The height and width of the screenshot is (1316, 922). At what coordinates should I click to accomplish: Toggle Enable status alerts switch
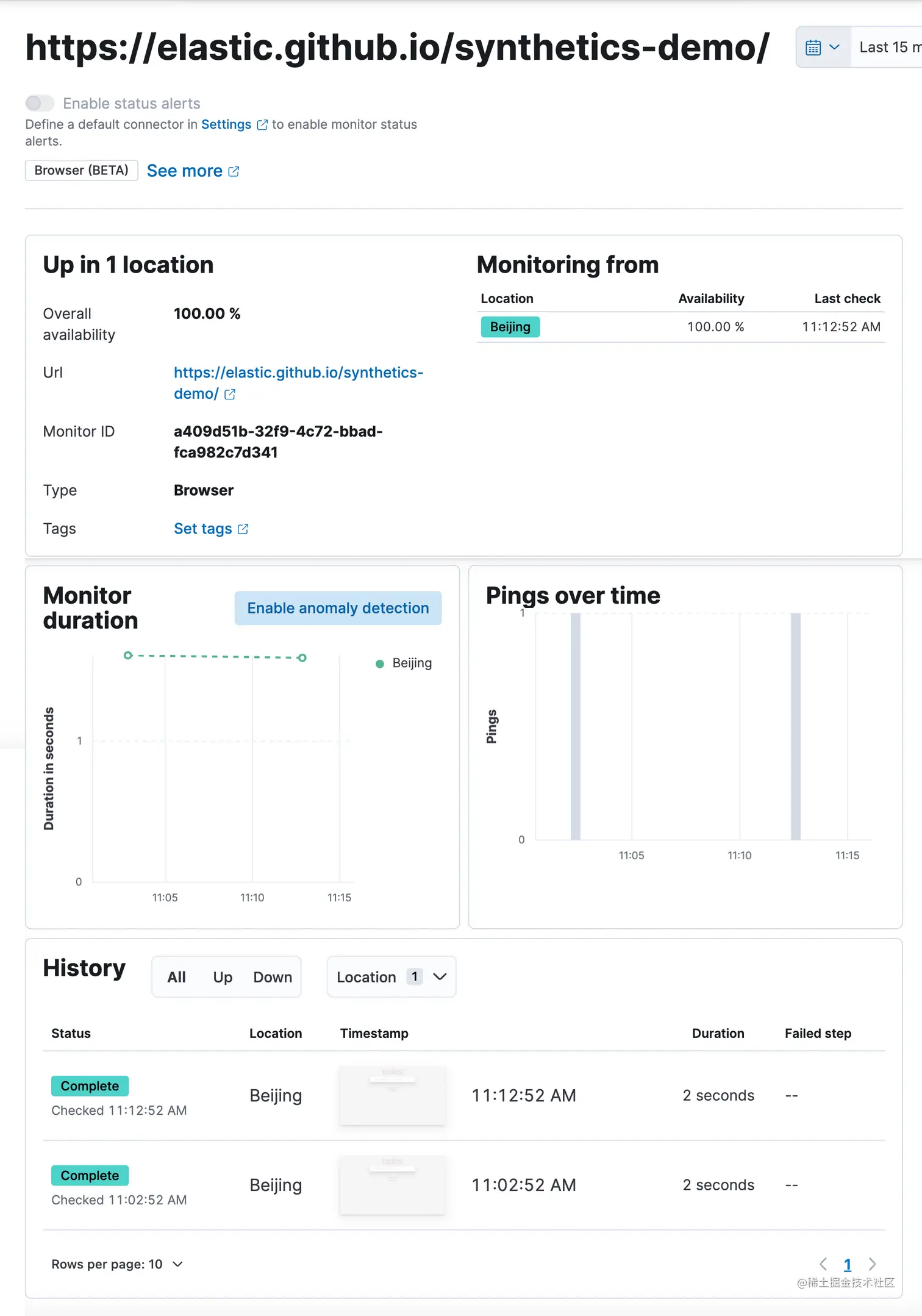coord(40,103)
